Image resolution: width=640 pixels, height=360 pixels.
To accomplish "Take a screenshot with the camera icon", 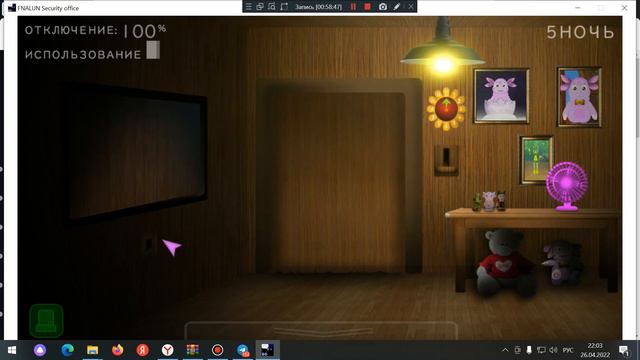I will pos(382,7).
